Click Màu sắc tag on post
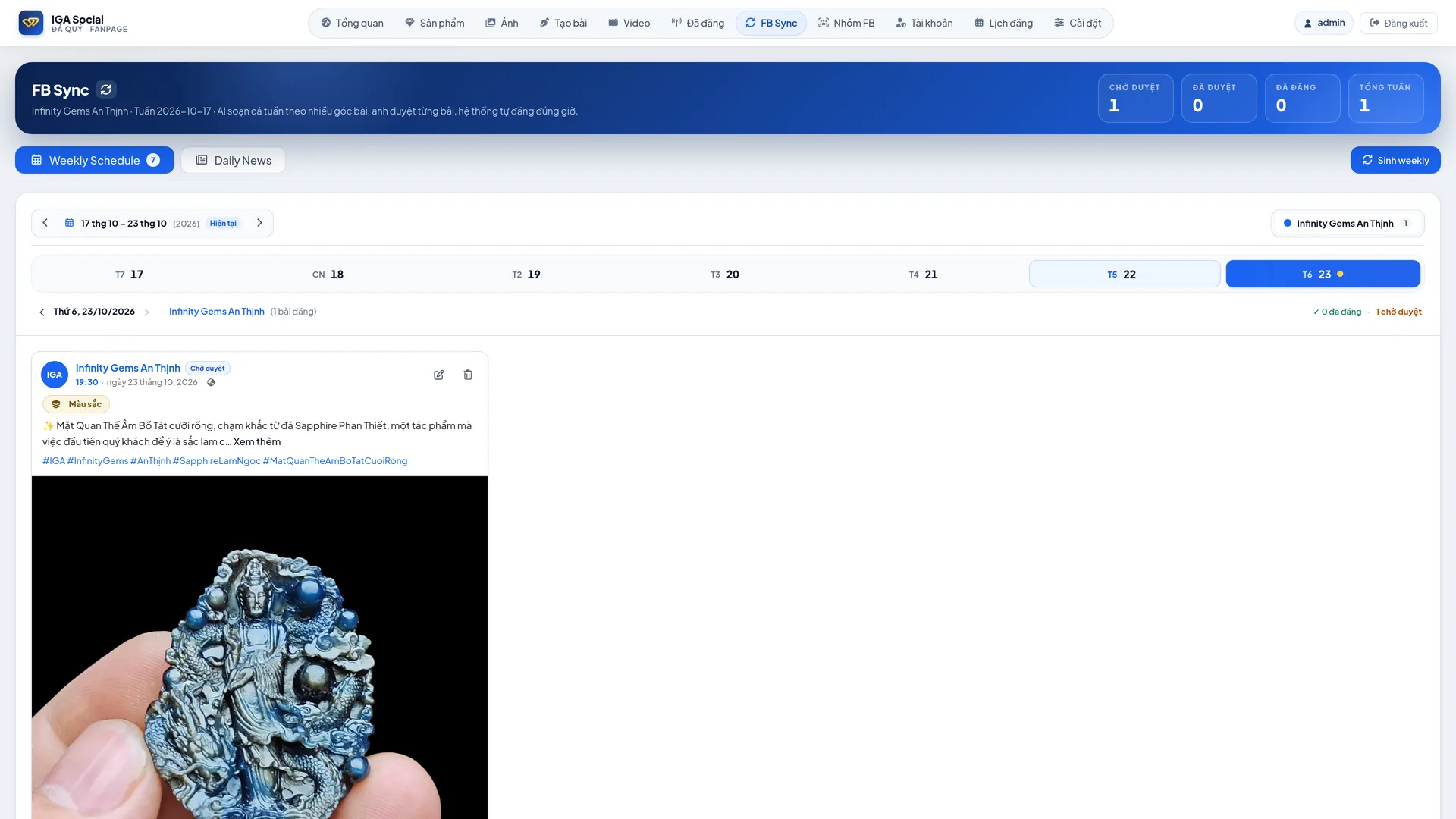The image size is (1456, 819). [76, 404]
